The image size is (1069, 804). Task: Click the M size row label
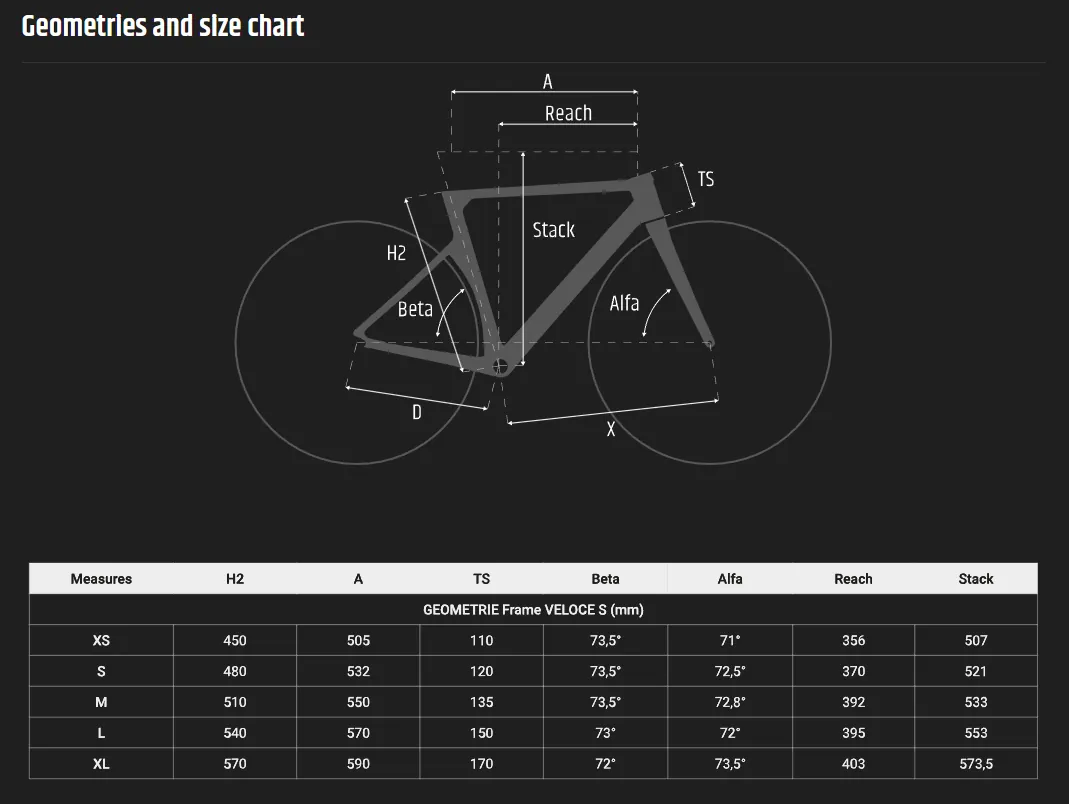(x=101, y=702)
